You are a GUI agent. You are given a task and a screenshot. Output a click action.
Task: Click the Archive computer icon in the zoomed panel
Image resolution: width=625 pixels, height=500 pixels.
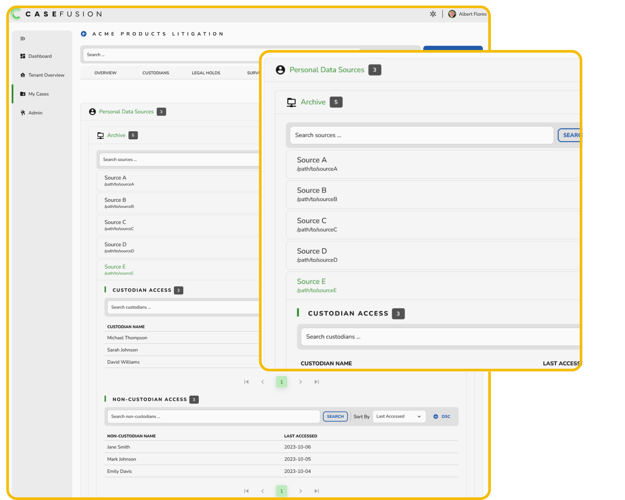(291, 102)
